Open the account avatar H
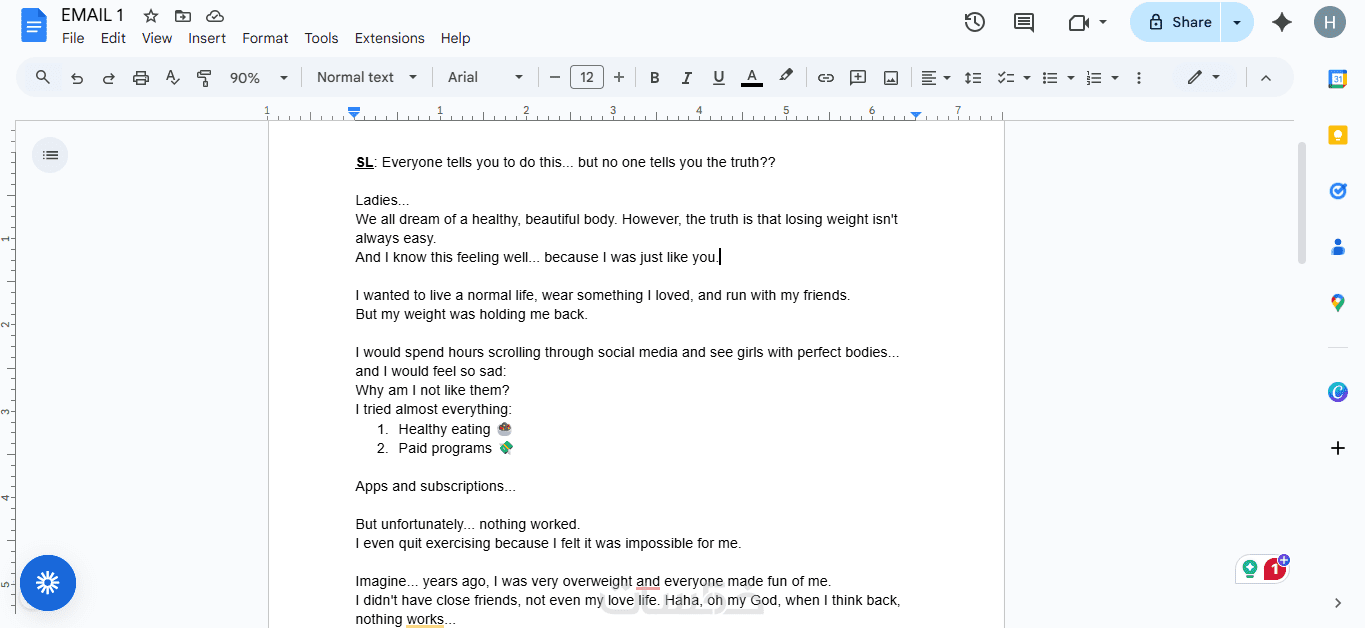Screen dimensions: 1365x628 pos(1330,22)
